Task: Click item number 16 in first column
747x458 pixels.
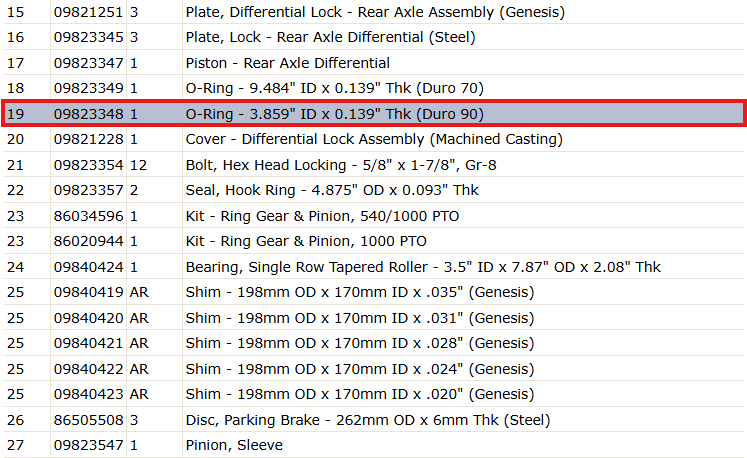Action: coord(15,37)
